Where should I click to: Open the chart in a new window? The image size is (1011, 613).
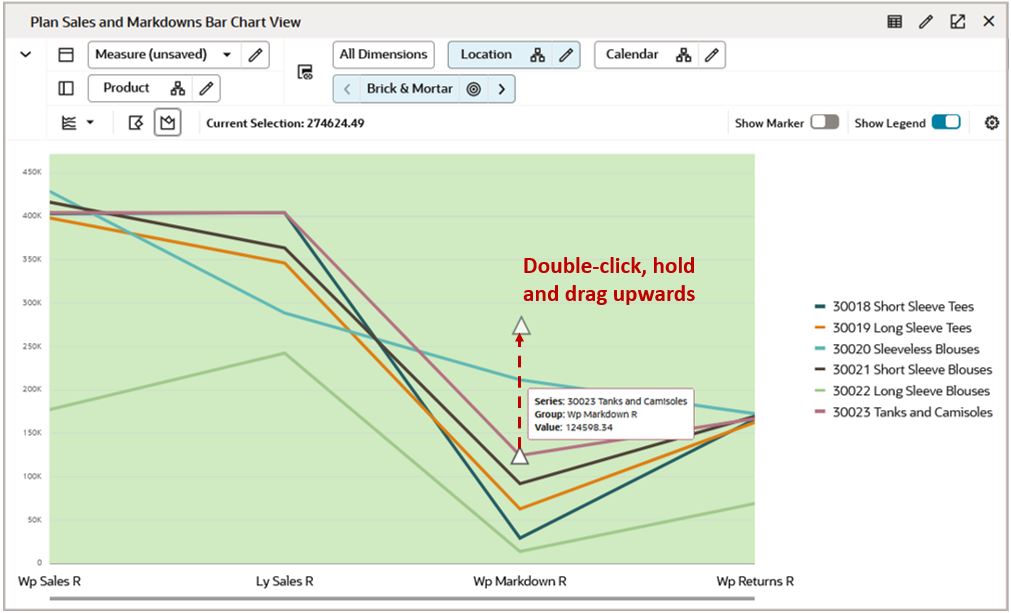coord(957,21)
